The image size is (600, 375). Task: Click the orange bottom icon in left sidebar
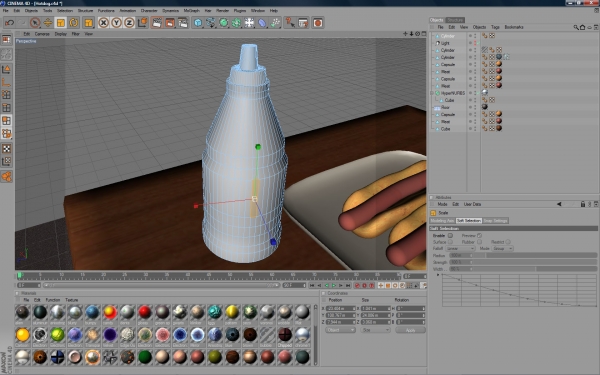pyautogui.click(x=7, y=176)
